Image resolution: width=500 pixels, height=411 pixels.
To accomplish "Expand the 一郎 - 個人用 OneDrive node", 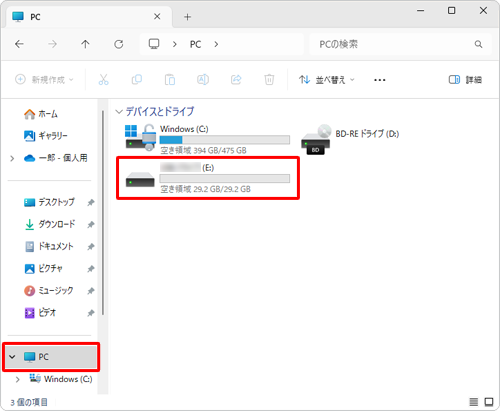I will [12, 158].
